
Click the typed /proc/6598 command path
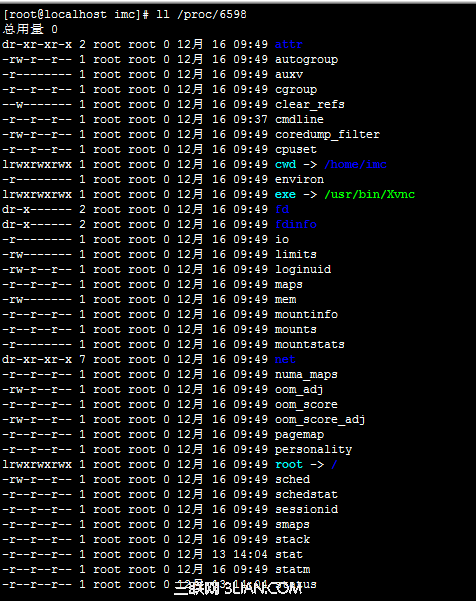[x=212, y=15]
